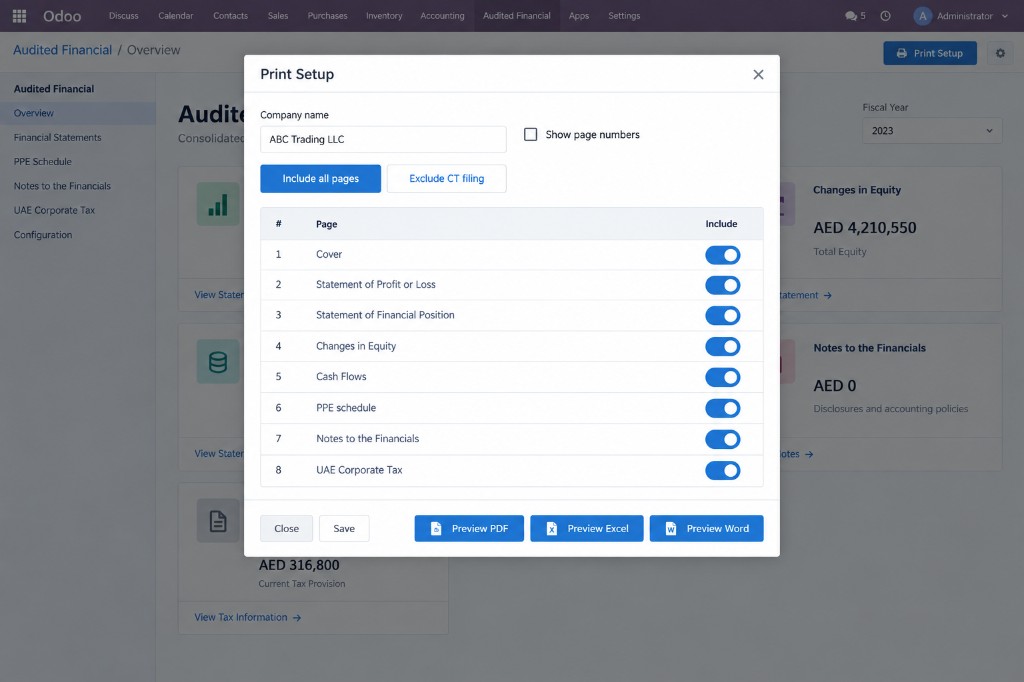The image size is (1024, 682).
Task: Switch off Cash Flows page inclusion
Action: tap(722, 377)
